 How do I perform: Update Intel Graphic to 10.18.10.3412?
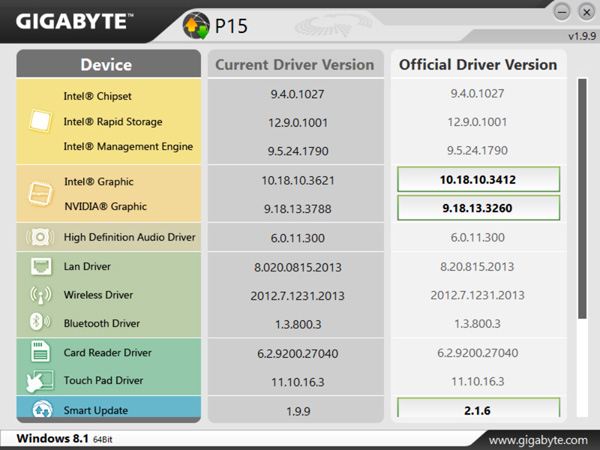point(478,179)
